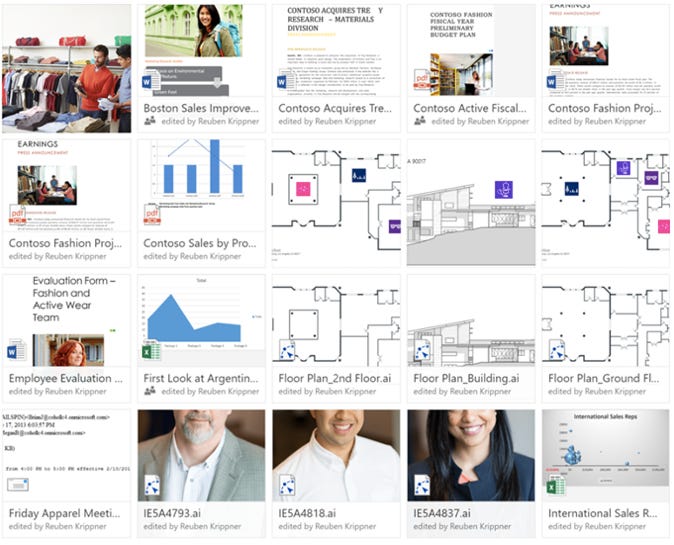Open the blue area chart preview of First Look
This screenshot has width=674, height=545.
(201, 320)
